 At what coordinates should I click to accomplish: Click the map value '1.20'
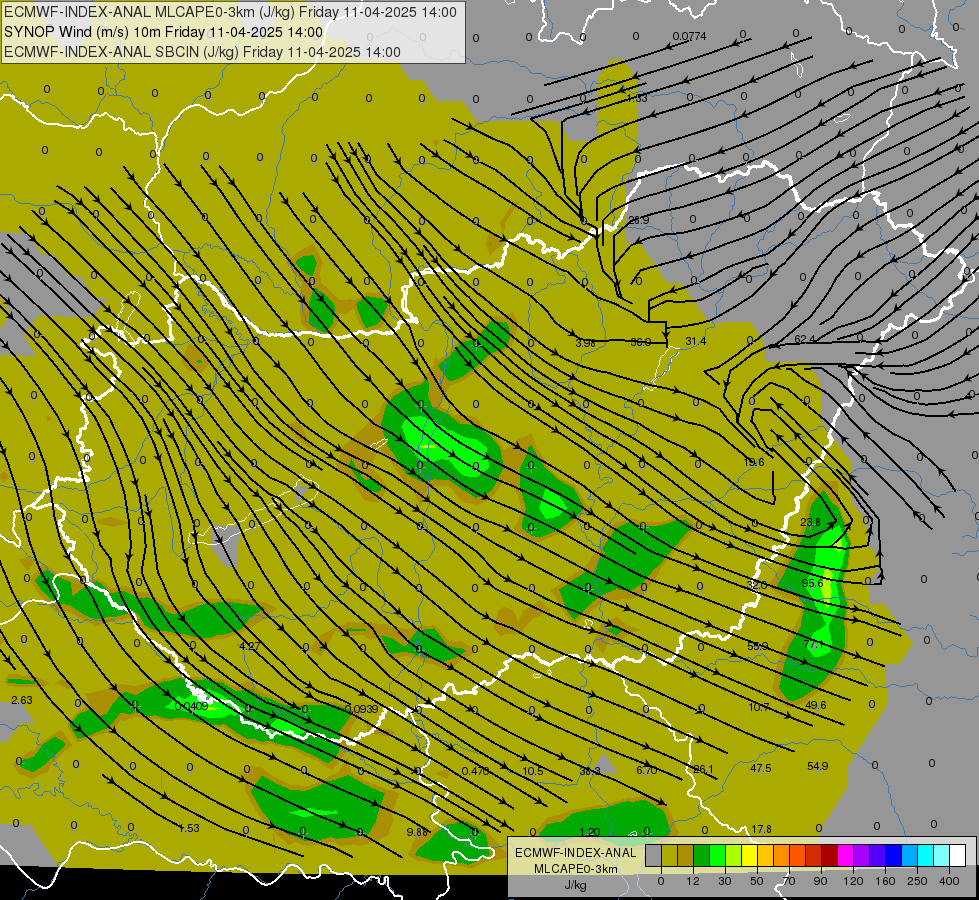[589, 832]
